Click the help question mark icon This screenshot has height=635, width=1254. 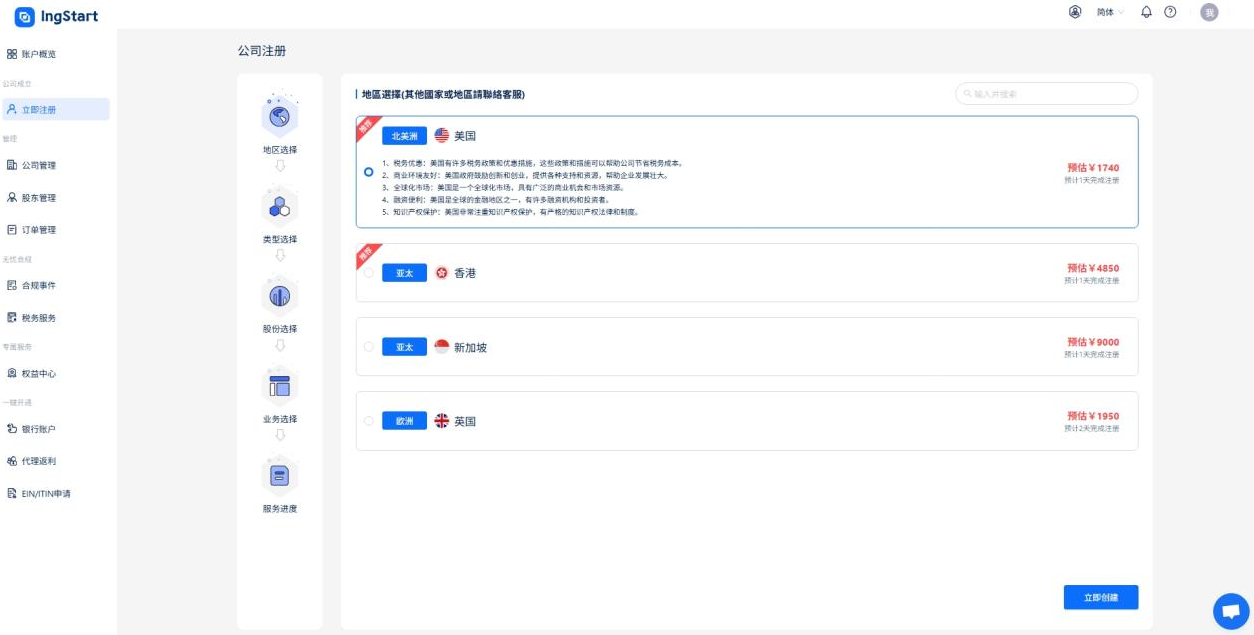1170,12
